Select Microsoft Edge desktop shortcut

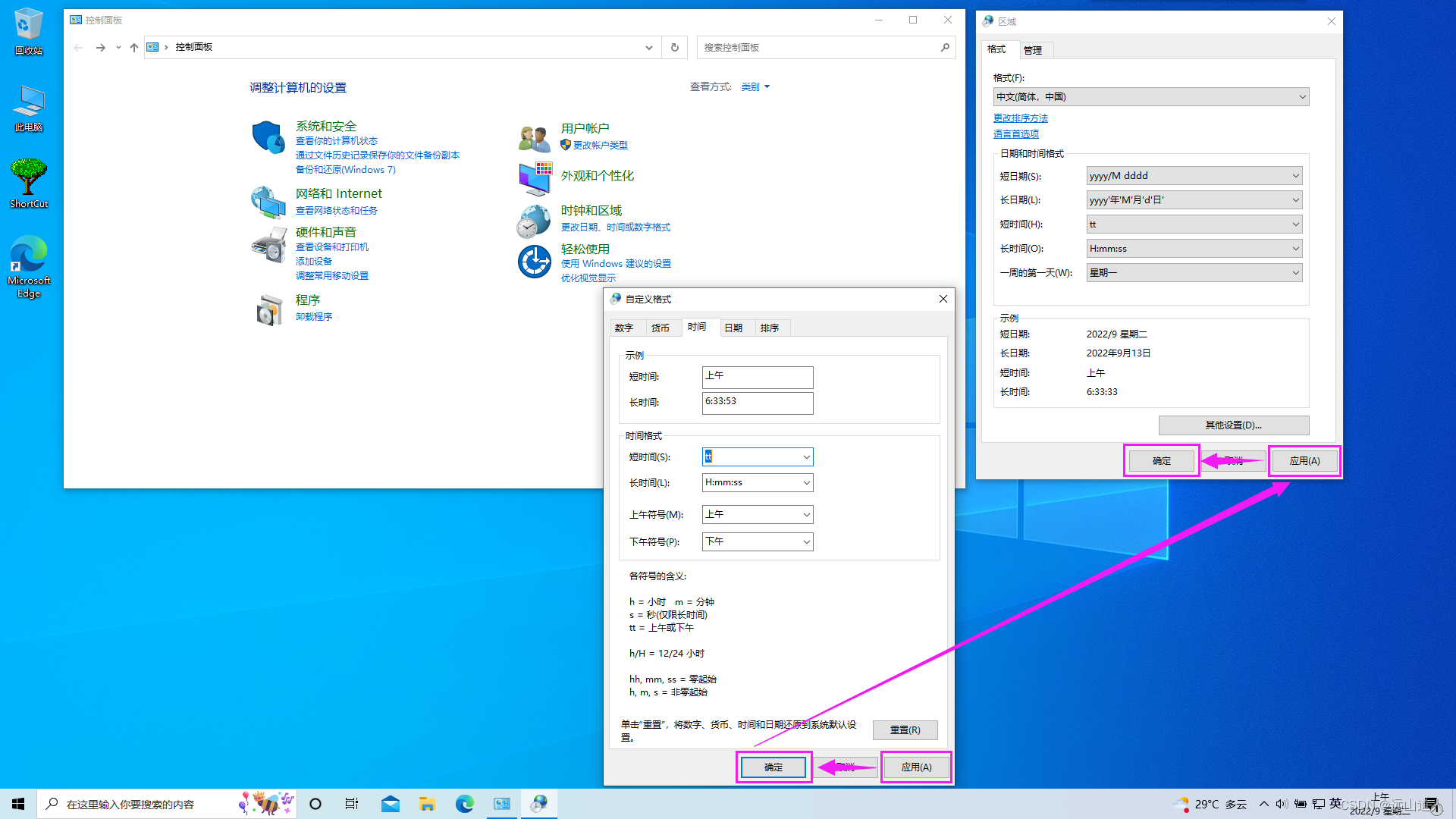coord(29,267)
